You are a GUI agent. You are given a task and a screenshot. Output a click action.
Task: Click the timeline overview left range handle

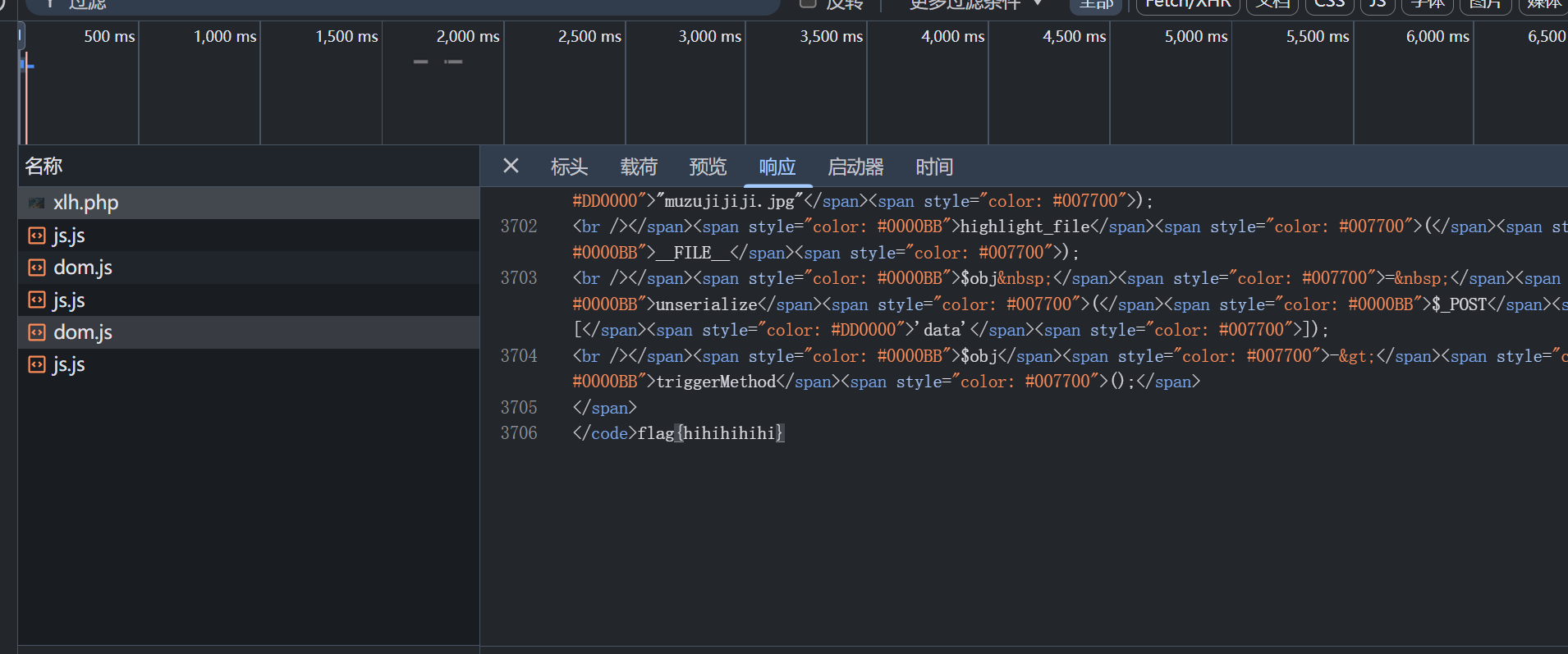point(21,36)
